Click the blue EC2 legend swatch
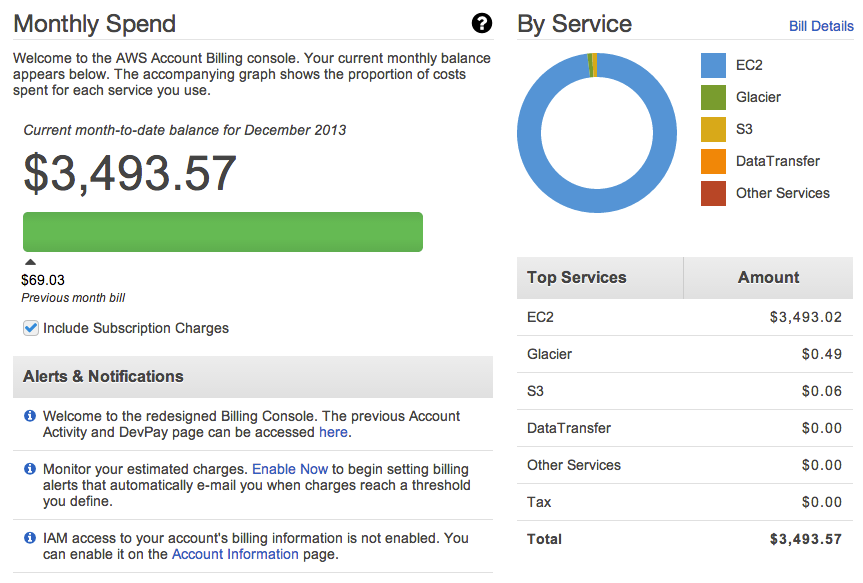Image resolution: width=863 pixels, height=583 pixels. coord(713,65)
